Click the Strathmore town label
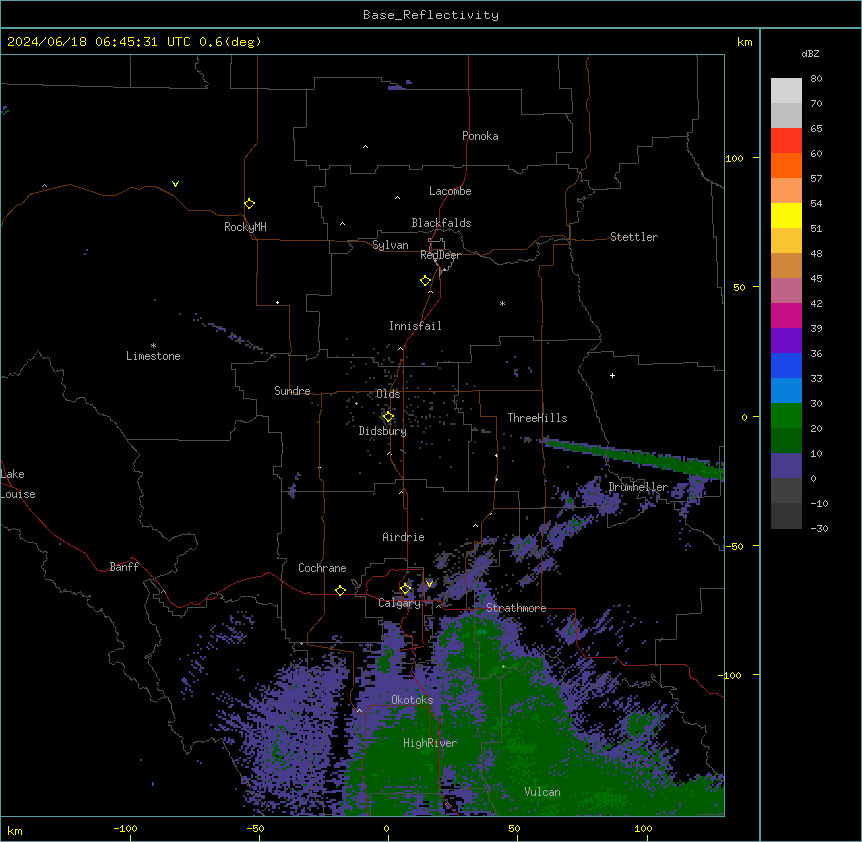Screen dimensions: 862x842 click(516, 608)
